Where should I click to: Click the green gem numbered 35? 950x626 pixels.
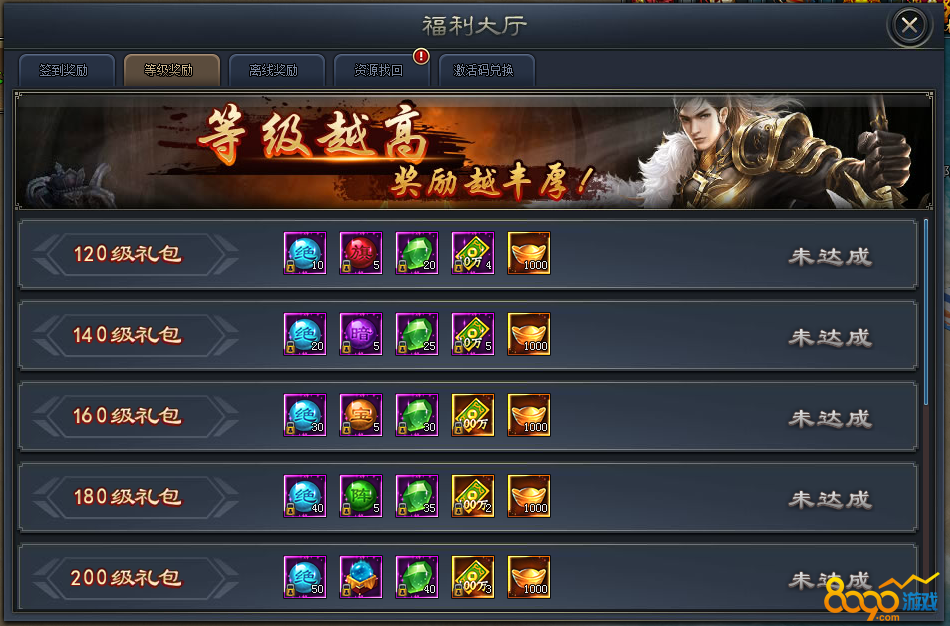(417, 496)
